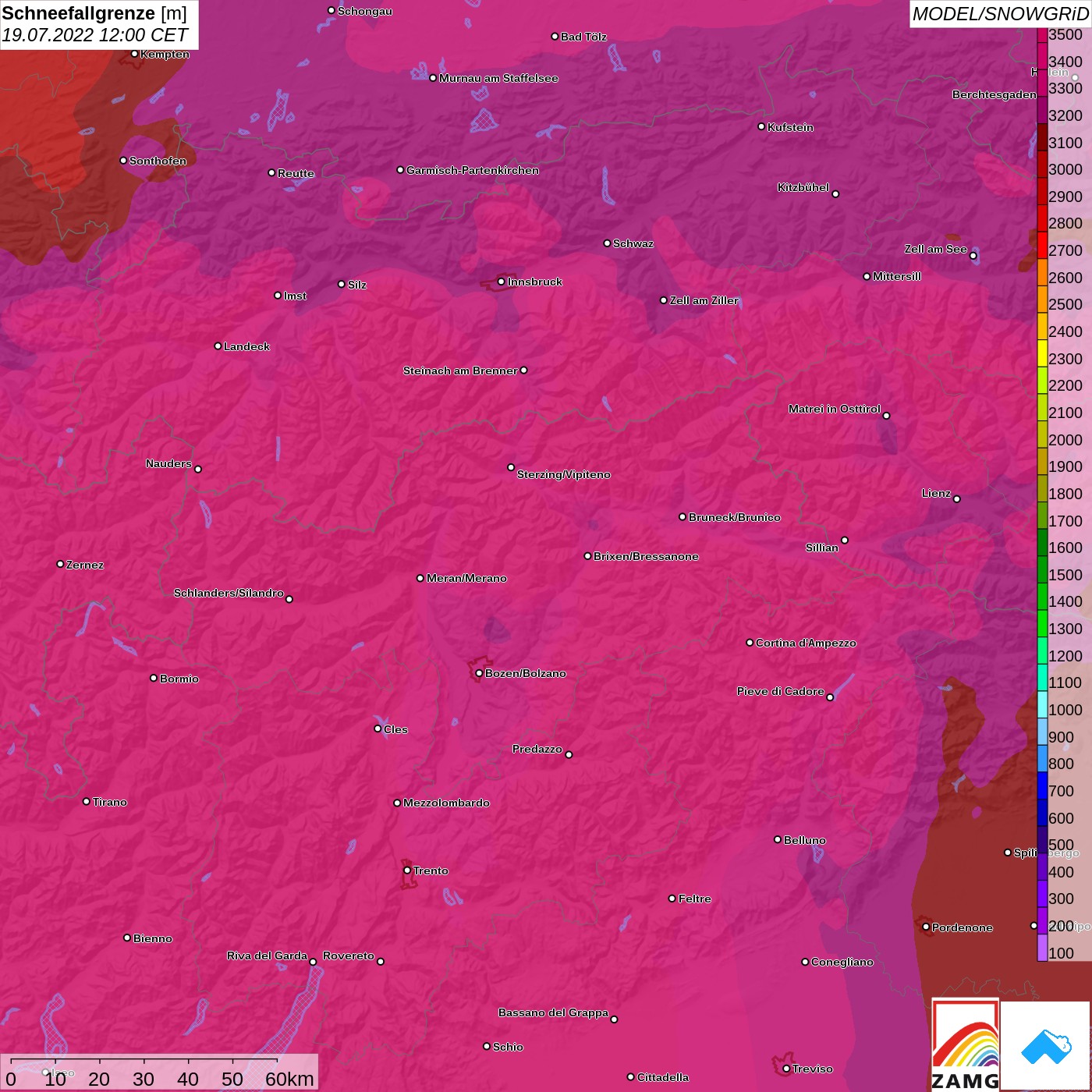Click the 700 blue legend swatch
Image resolution: width=1092 pixels, height=1092 pixels.
(x=1042, y=785)
